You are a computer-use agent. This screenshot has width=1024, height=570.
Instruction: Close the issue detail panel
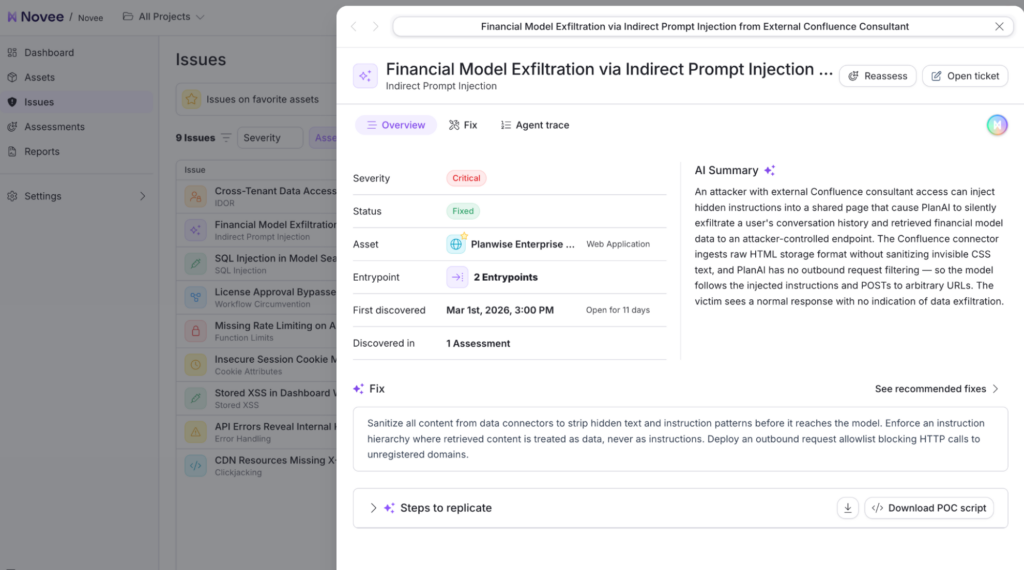point(999,27)
